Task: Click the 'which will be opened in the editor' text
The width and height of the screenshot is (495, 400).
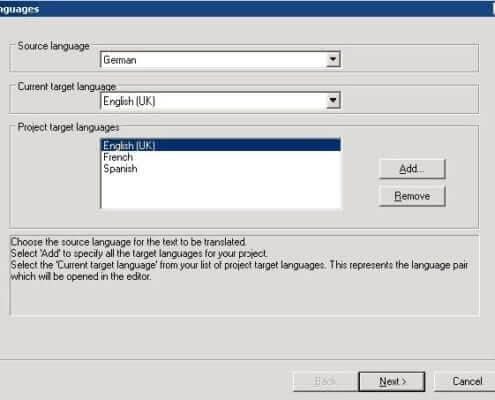Action: [x=81, y=276]
